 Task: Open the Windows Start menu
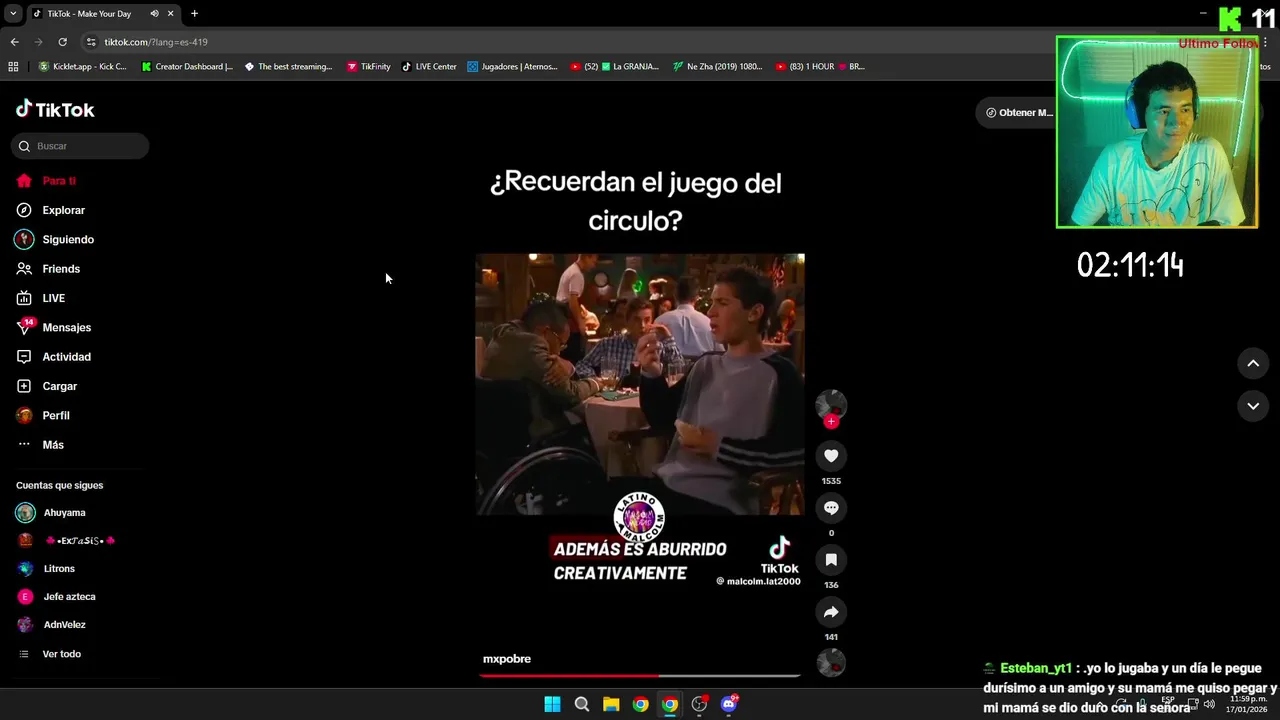(x=552, y=704)
